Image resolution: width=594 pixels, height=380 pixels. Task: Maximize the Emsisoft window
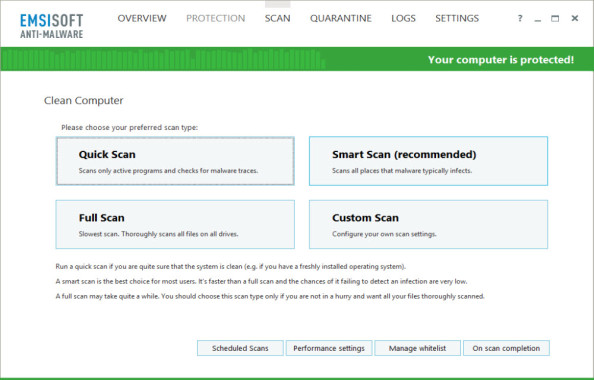pos(555,18)
